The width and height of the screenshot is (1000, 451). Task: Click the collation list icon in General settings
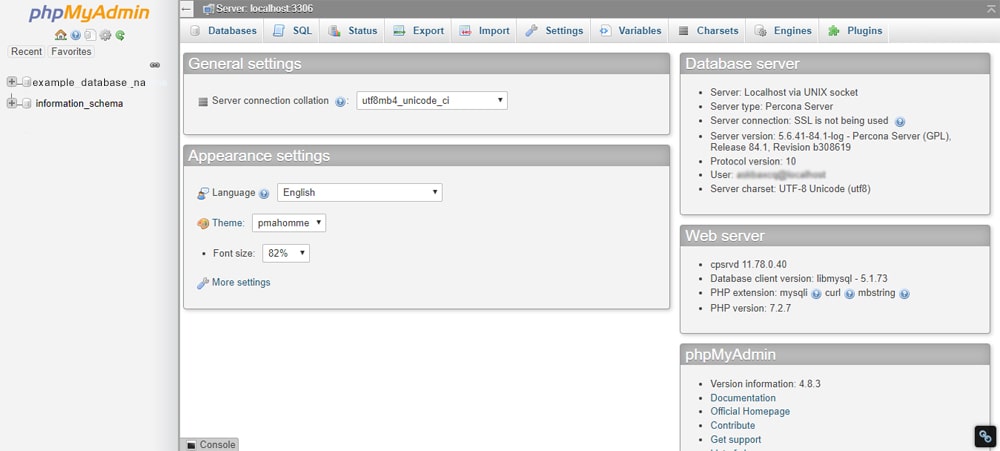(203, 101)
